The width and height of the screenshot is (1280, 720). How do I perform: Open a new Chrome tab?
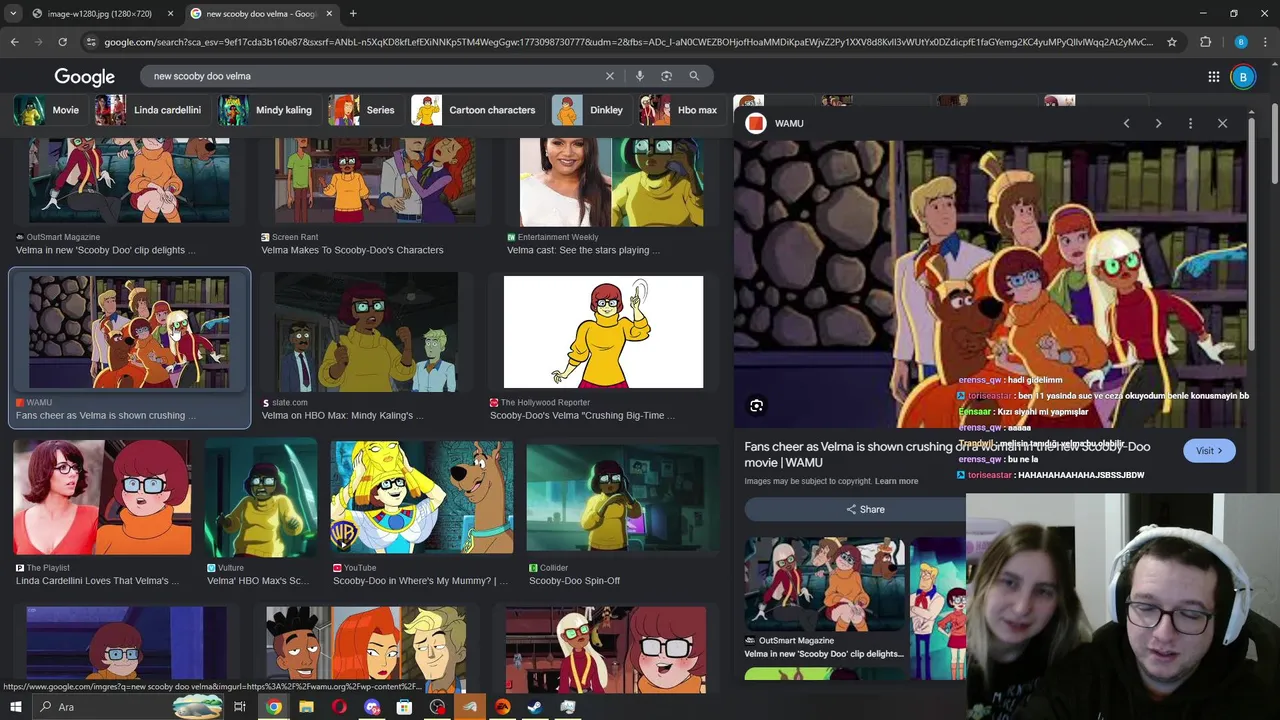pos(353,14)
